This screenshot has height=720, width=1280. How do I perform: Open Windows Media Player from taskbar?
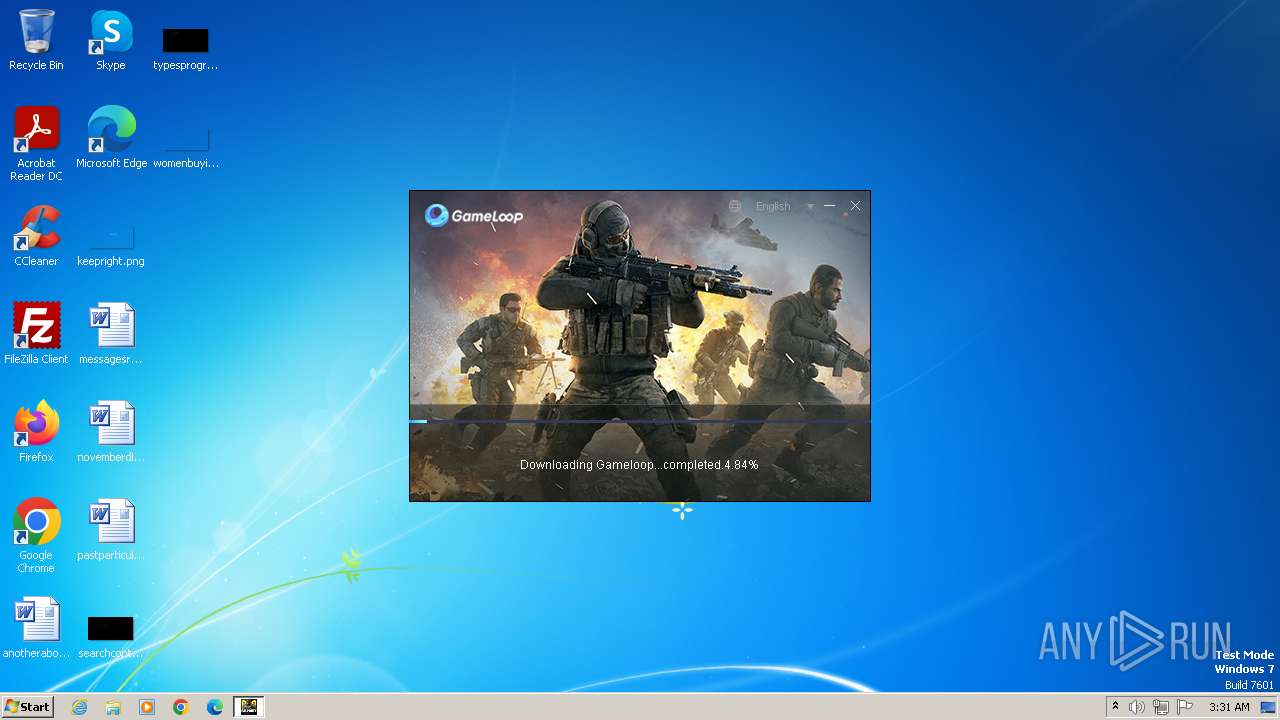click(147, 707)
